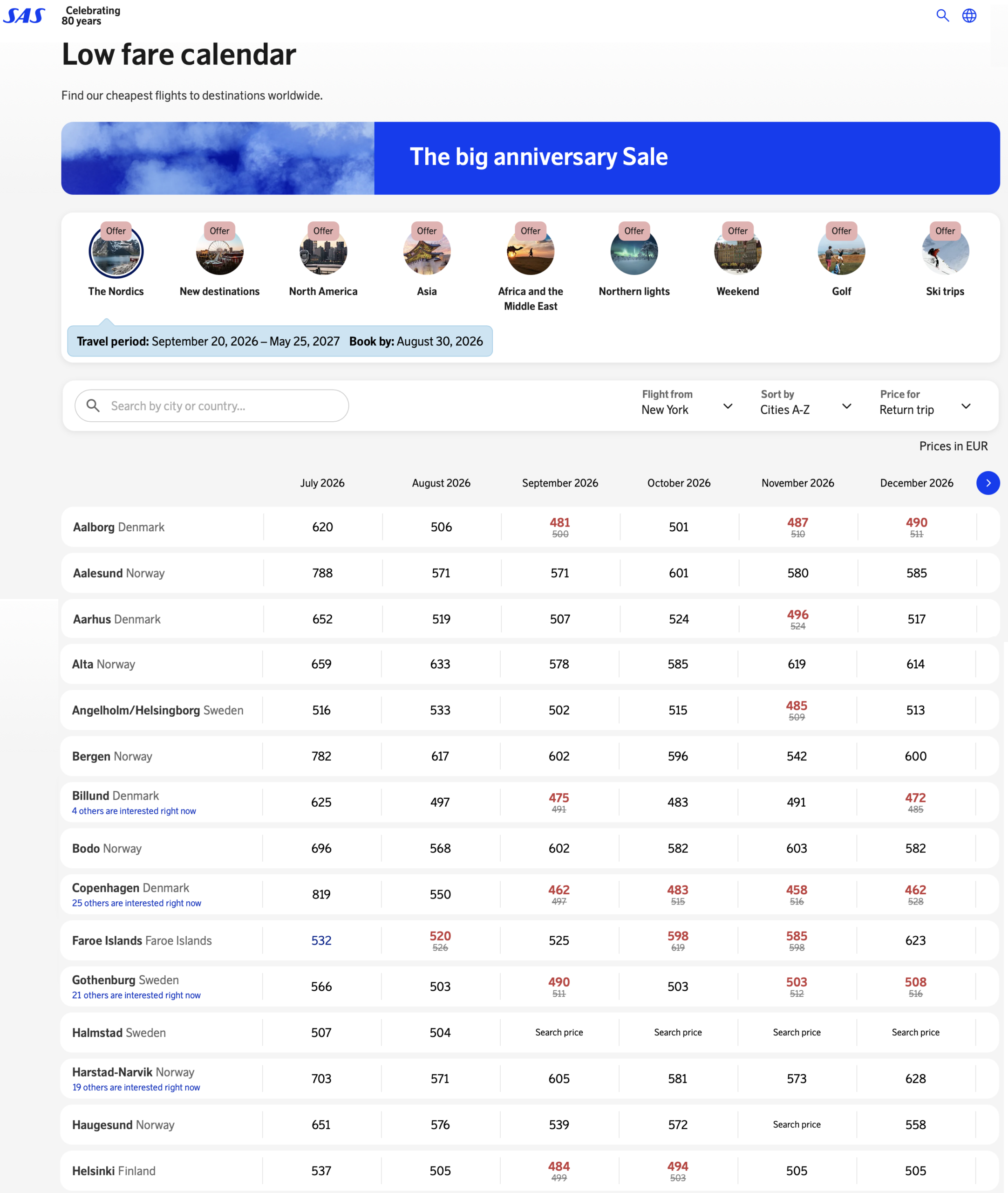Select Haugesund September fare 539
1008x1193 pixels.
pos(559,1124)
